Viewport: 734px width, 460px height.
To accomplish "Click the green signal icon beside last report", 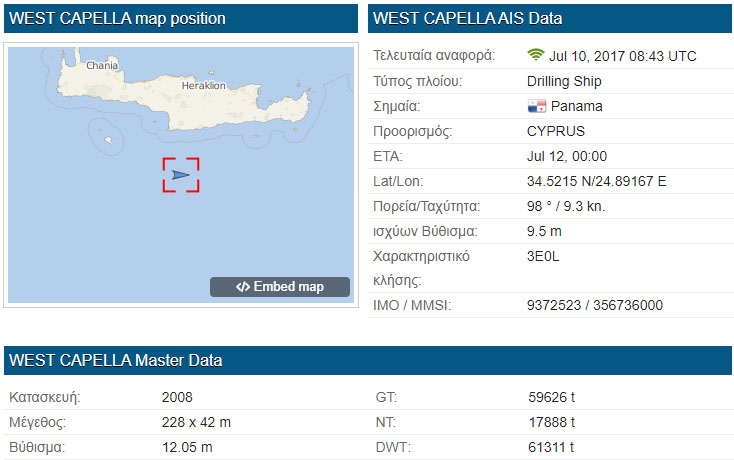I will [536, 55].
